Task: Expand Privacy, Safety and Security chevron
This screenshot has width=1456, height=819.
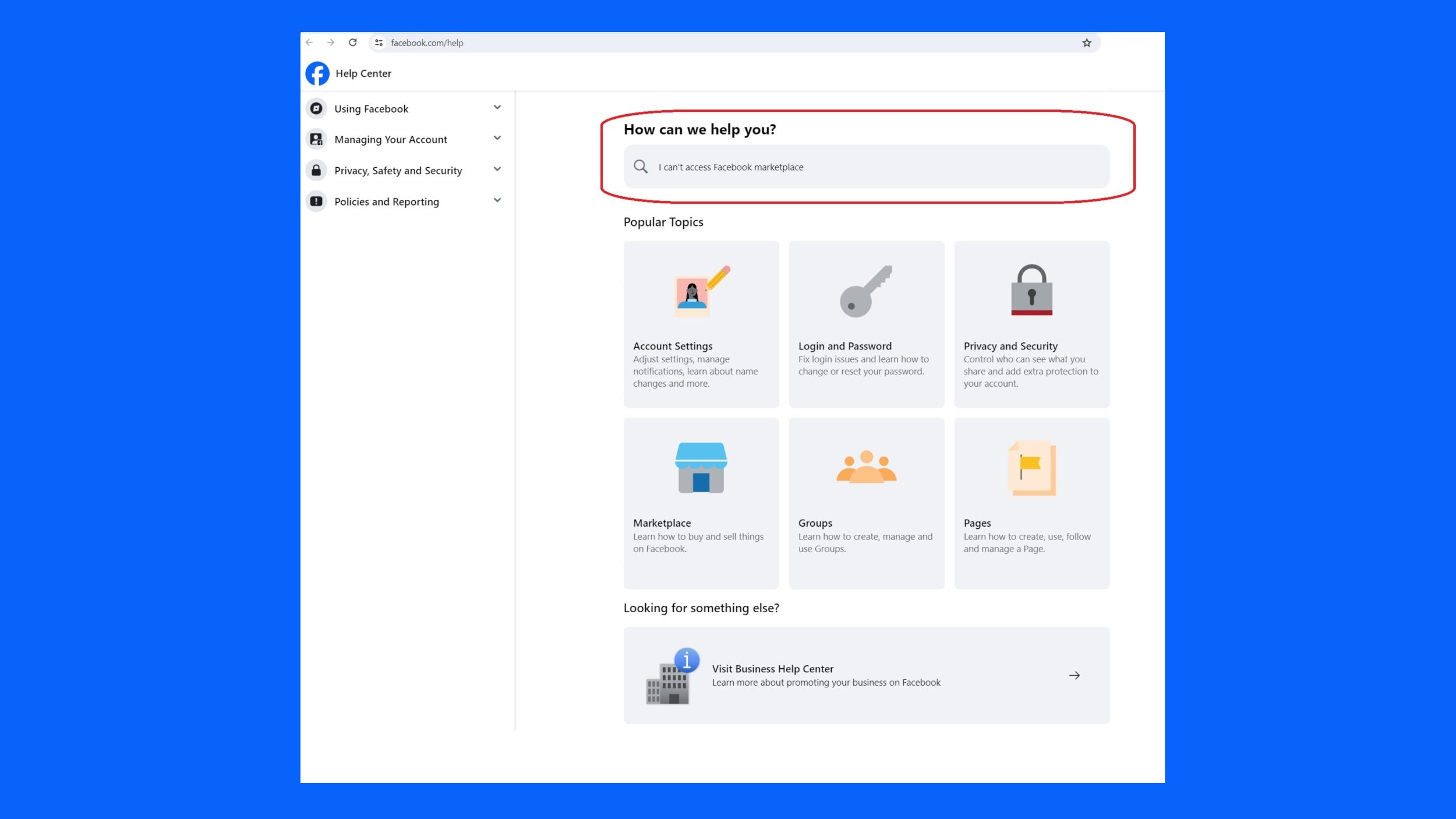Action: 497,169
